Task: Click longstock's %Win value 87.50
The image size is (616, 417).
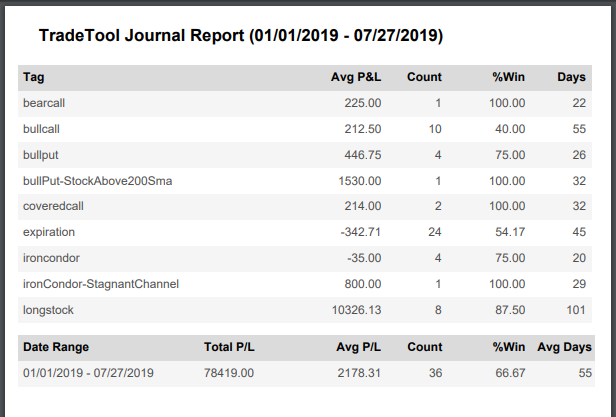Action: point(510,310)
